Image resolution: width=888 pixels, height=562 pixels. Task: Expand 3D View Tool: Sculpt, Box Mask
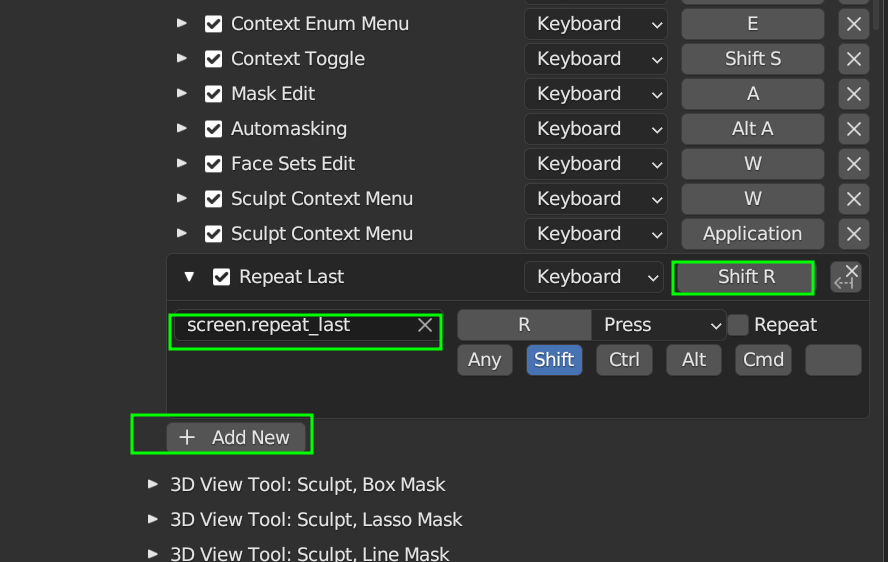[153, 484]
